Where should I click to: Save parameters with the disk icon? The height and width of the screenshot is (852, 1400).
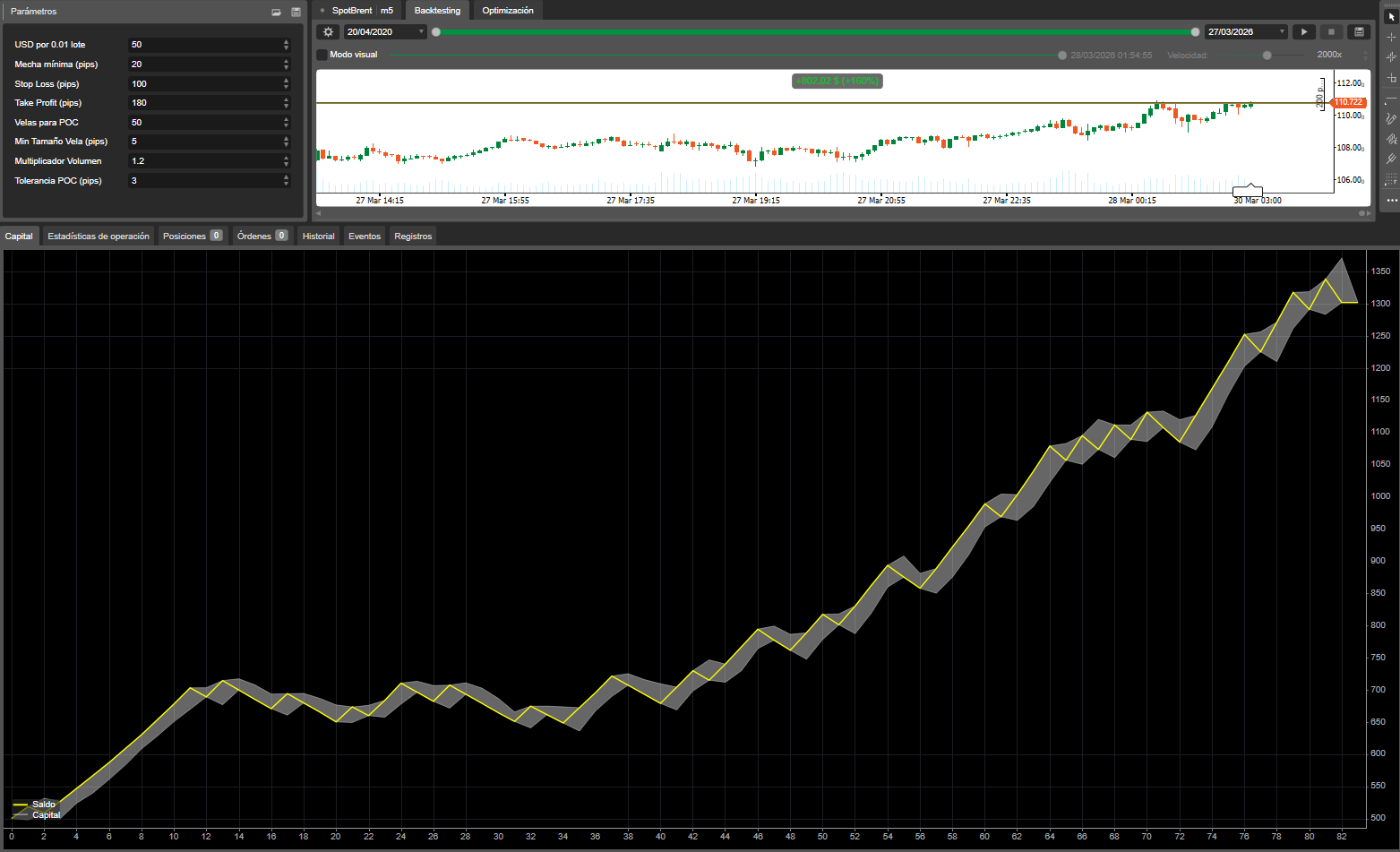(296, 12)
